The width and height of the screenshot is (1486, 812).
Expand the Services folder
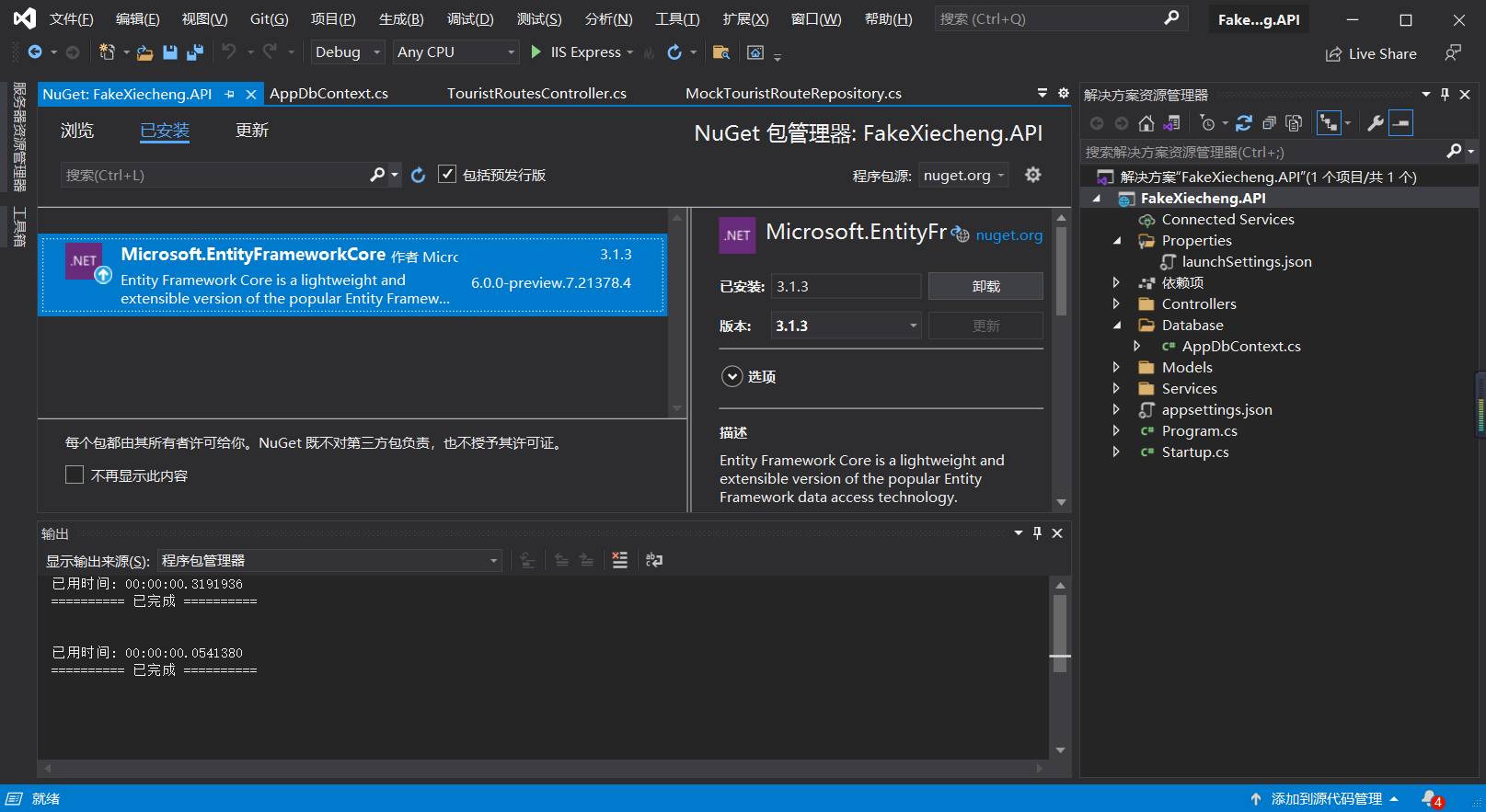(x=1116, y=388)
